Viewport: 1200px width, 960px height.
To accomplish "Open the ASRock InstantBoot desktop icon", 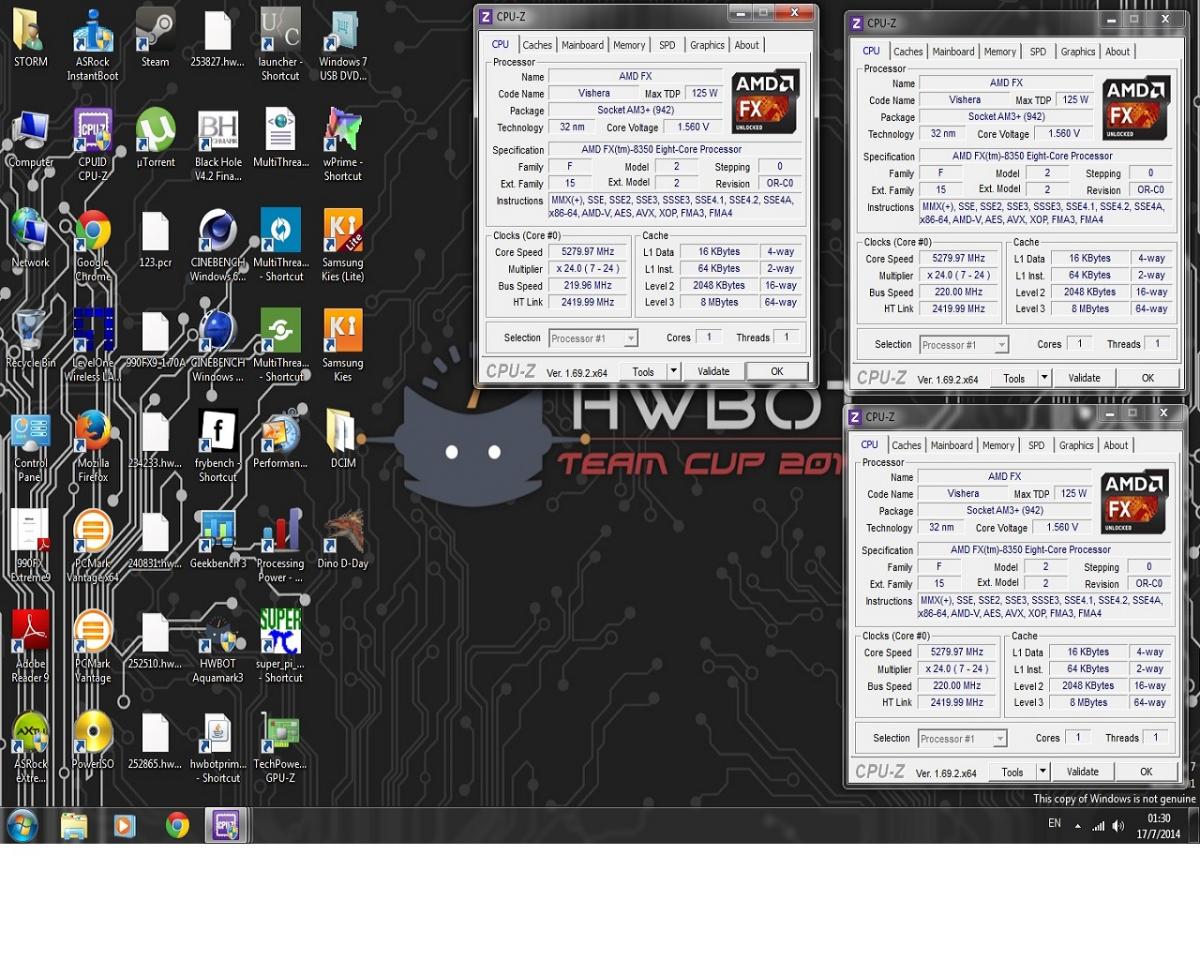I will click(93, 45).
